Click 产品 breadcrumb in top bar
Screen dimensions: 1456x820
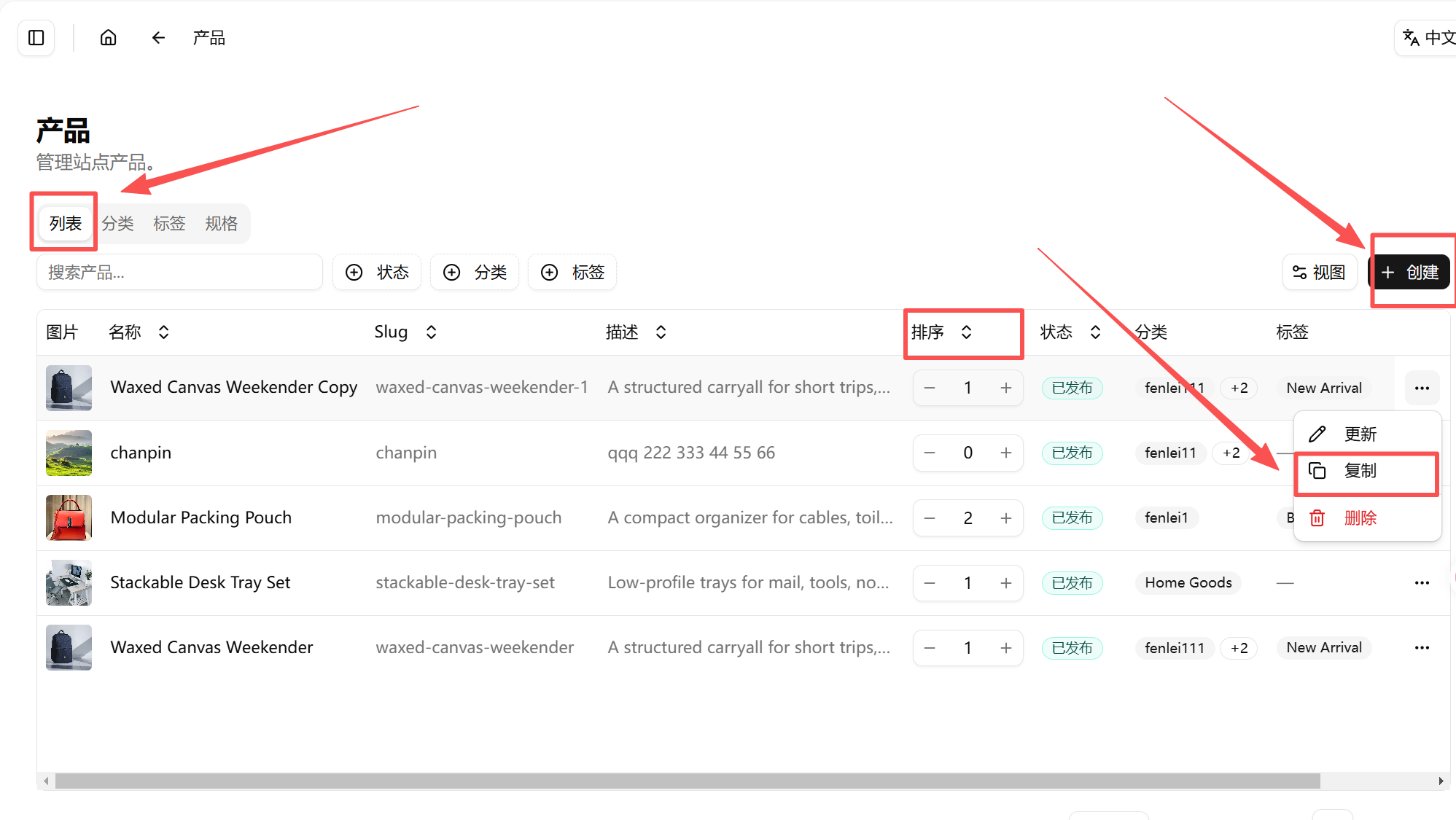[209, 38]
